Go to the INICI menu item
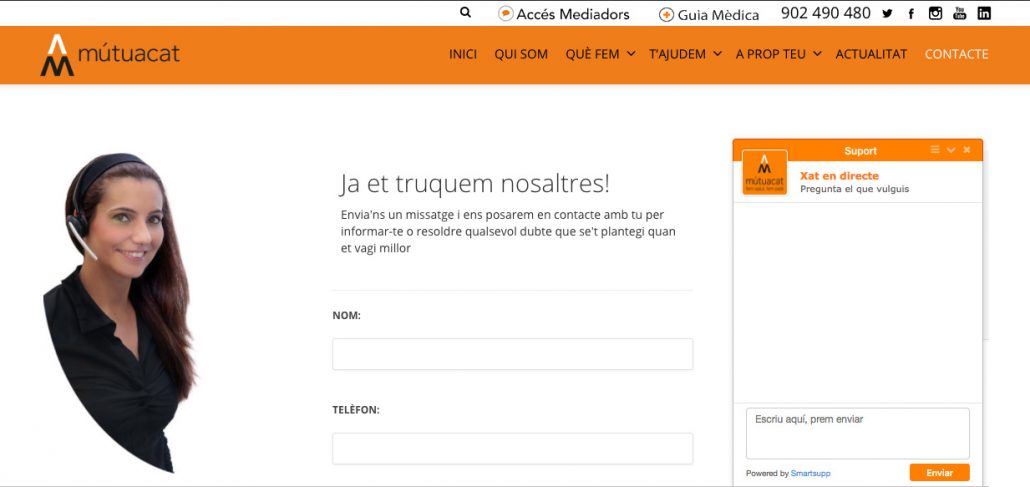Screen dimensions: 1030x487 (463, 54)
